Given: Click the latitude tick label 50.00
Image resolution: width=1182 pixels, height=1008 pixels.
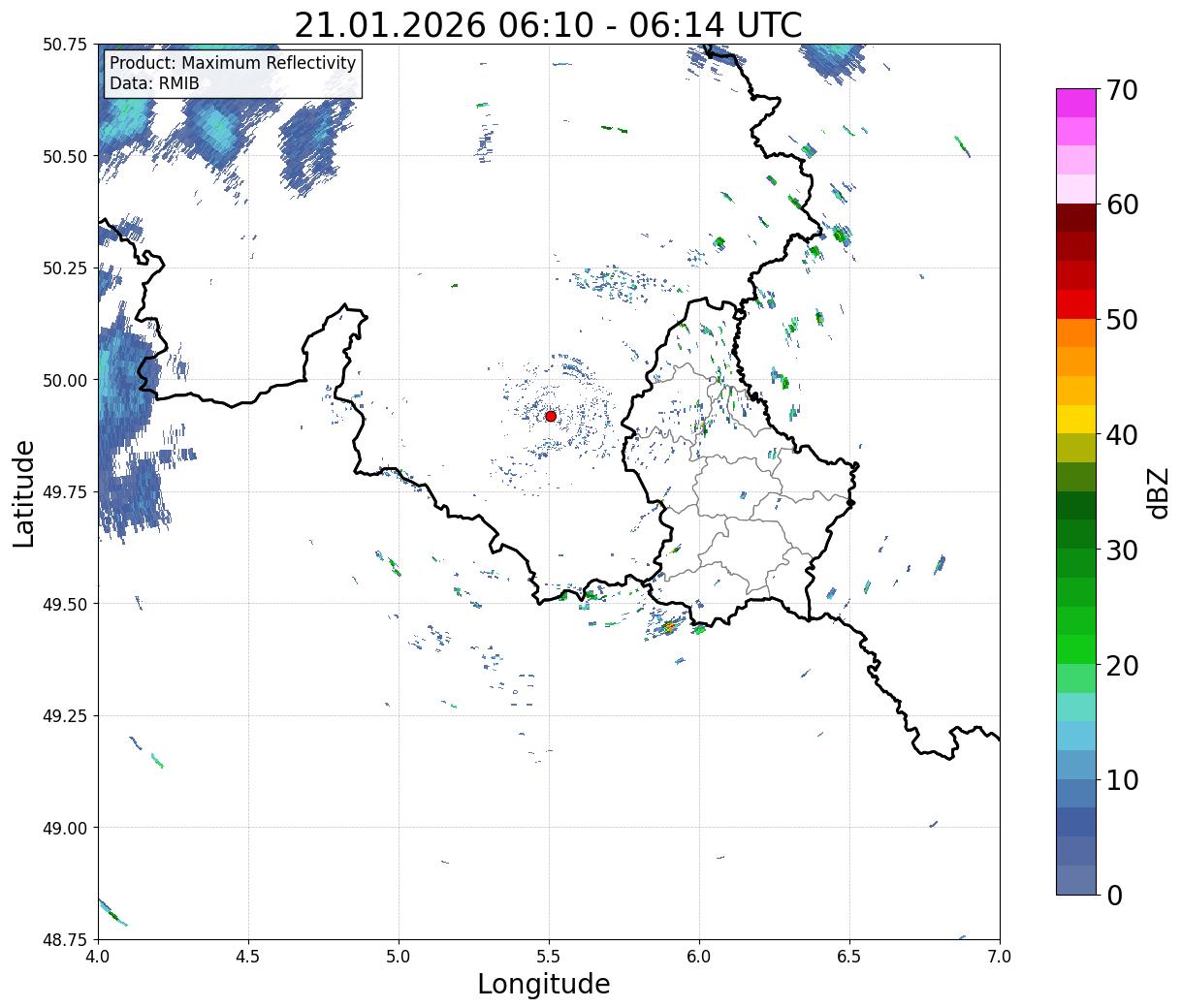Looking at the screenshot, I should 65,380.
